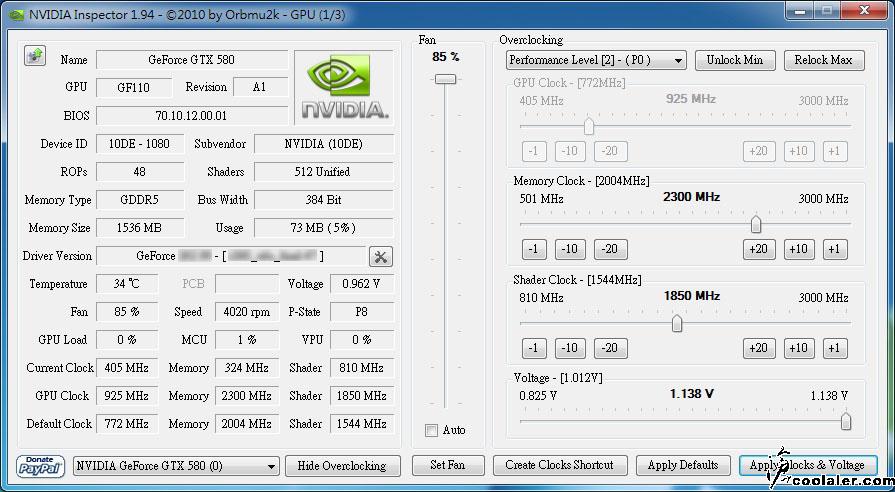The width and height of the screenshot is (895, 492).
Task: Click the fan speed slider handle
Action: 446,78
